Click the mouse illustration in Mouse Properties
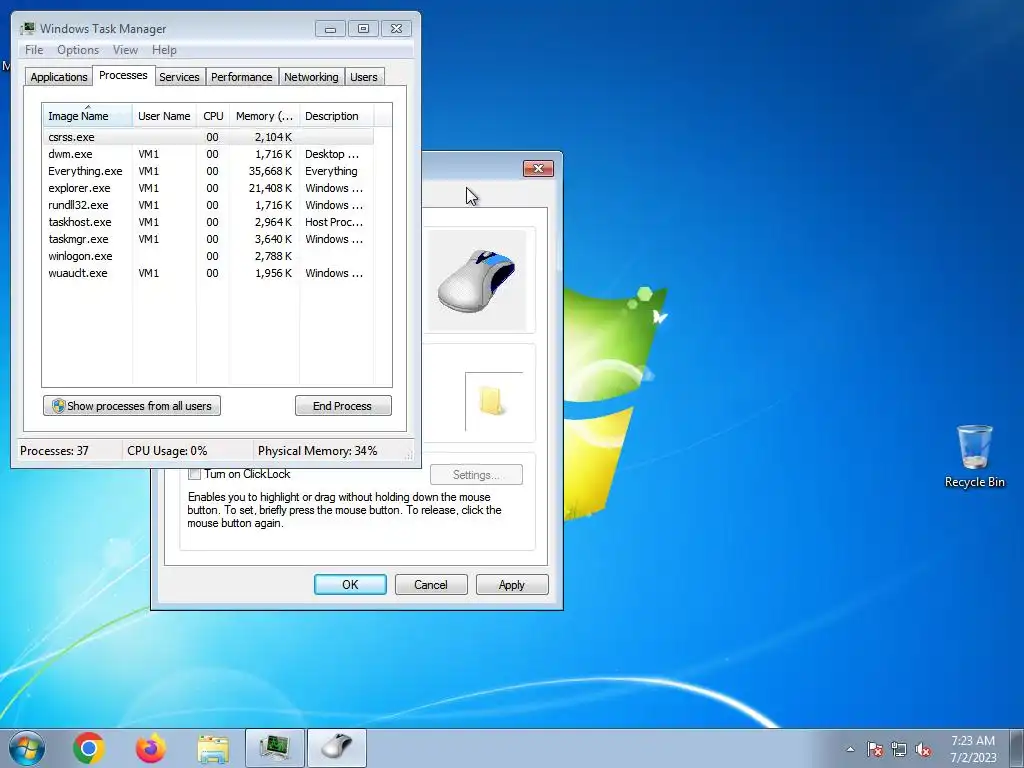Viewport: 1024px width, 768px height. 477,280
